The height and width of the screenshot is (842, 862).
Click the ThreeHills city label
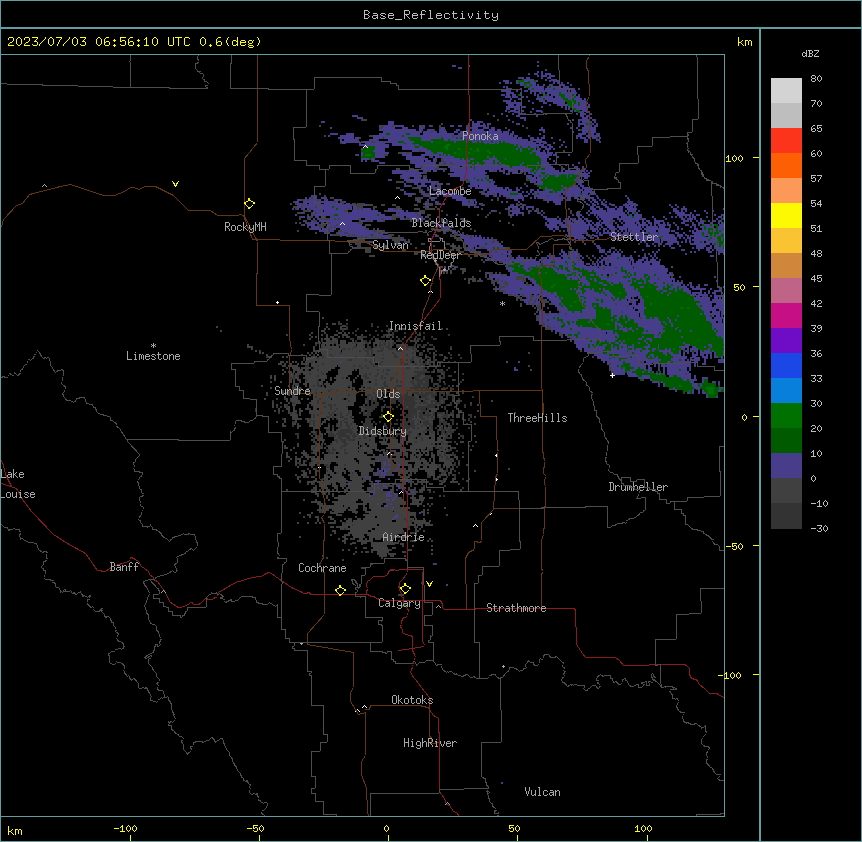pos(537,418)
